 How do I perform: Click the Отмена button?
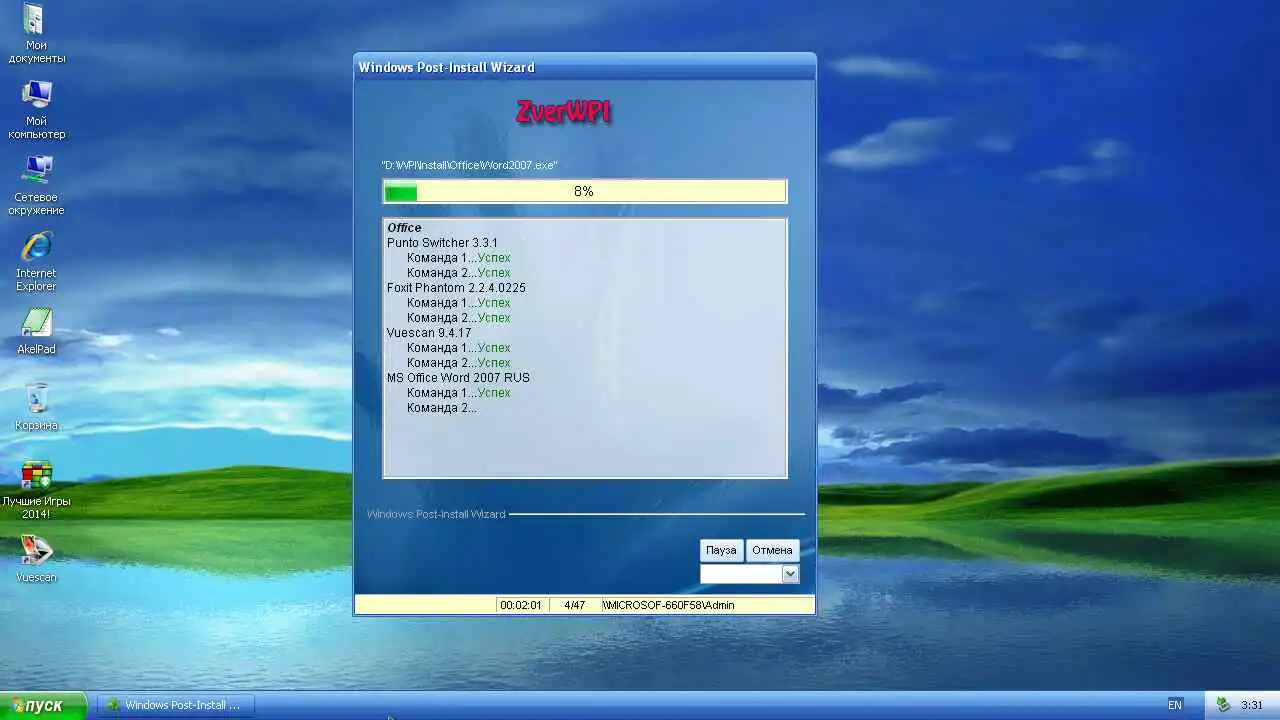pos(772,550)
